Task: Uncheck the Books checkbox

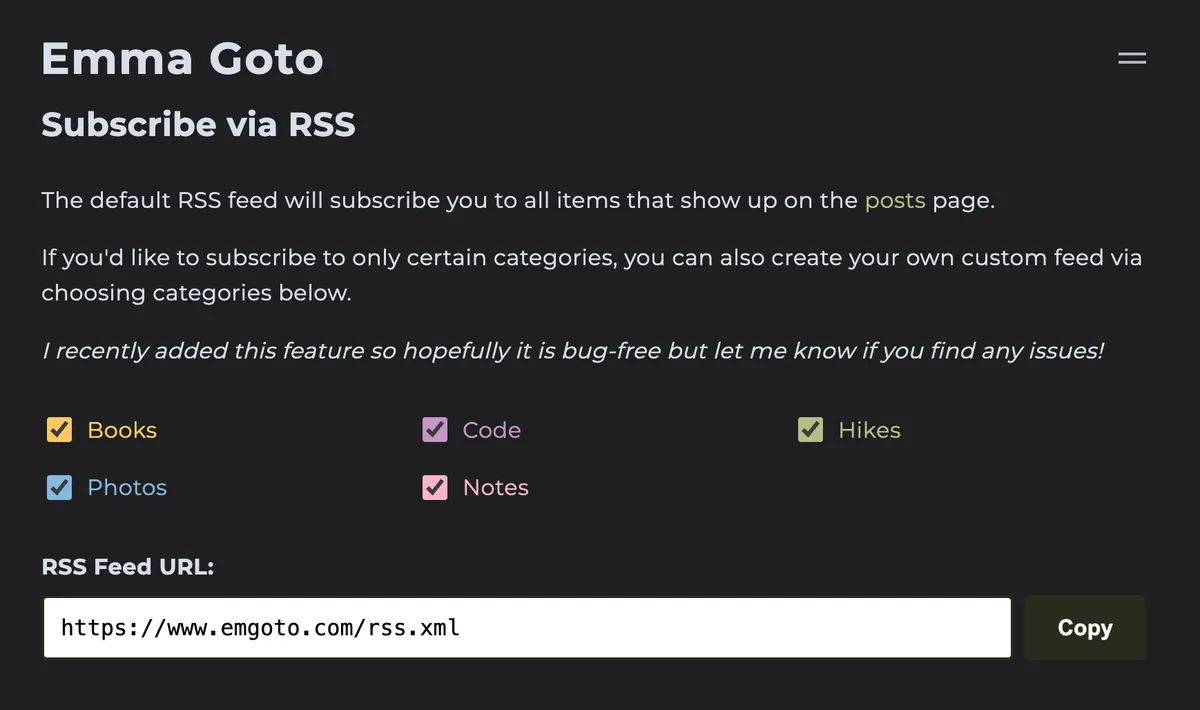Action: [60, 430]
